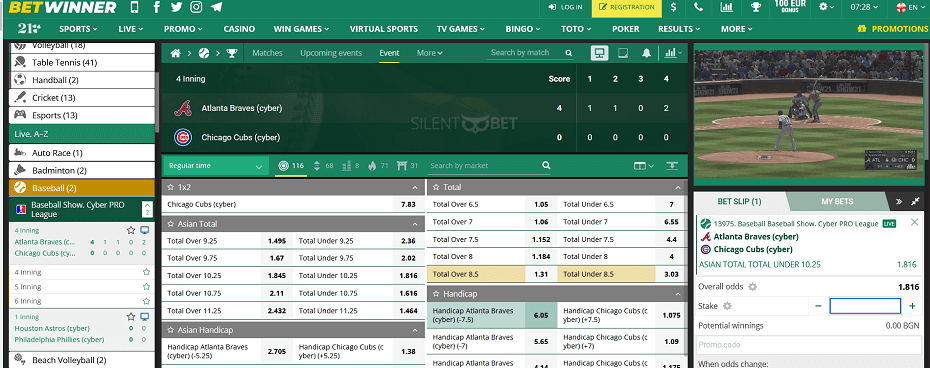Viewport: 930px width, 368px height.
Task: Switch to the MY BETS tab
Action: coord(836,201)
